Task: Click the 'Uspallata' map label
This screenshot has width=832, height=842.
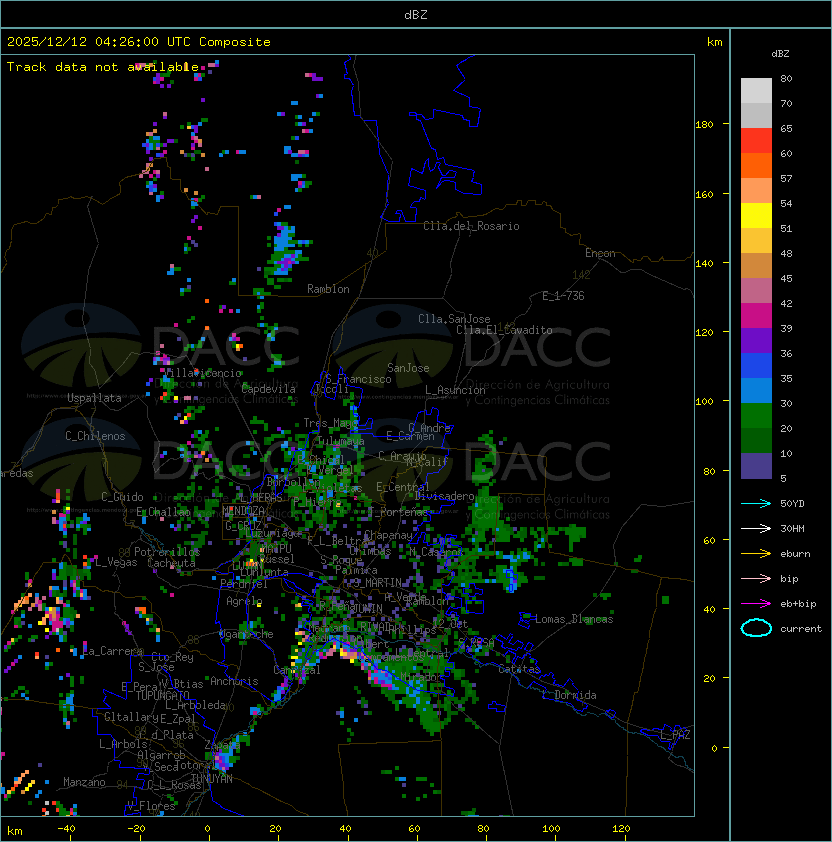Action: point(94,398)
